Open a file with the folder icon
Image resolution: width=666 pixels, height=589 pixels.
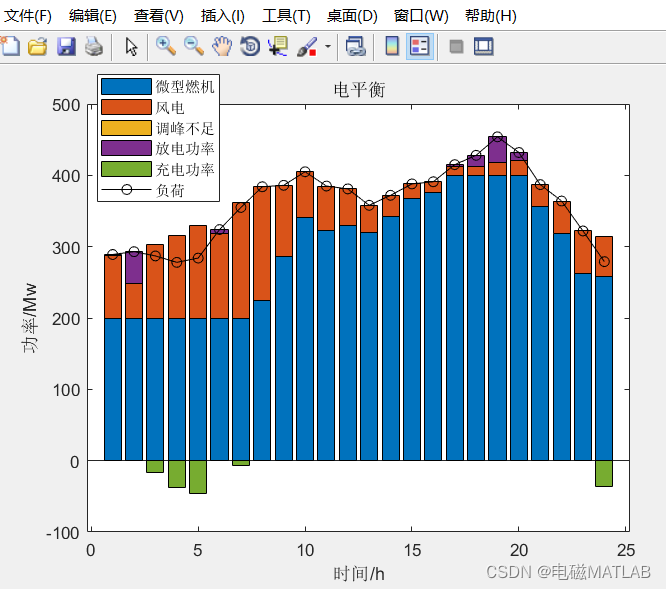37,46
